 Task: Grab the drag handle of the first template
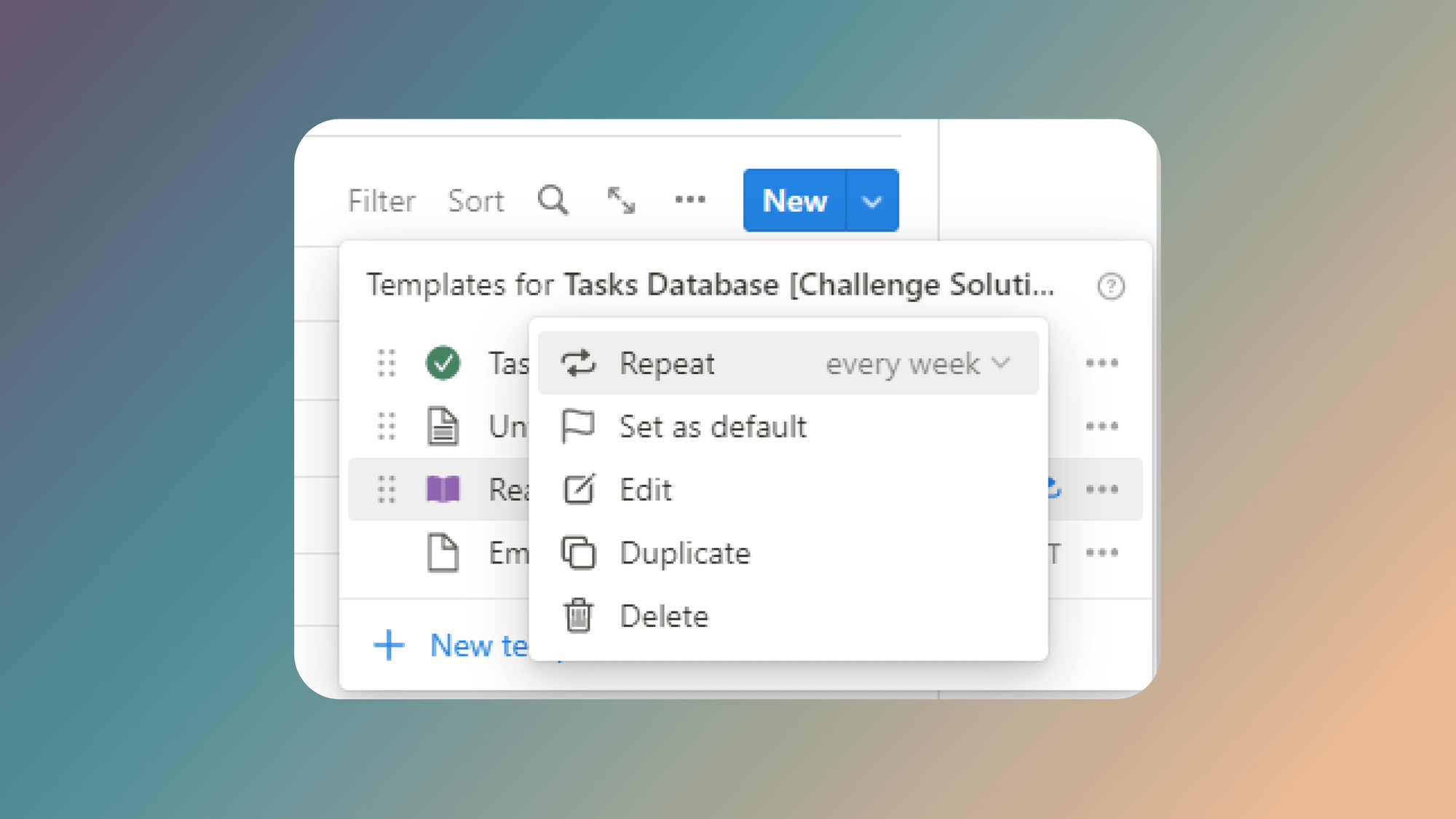[386, 363]
